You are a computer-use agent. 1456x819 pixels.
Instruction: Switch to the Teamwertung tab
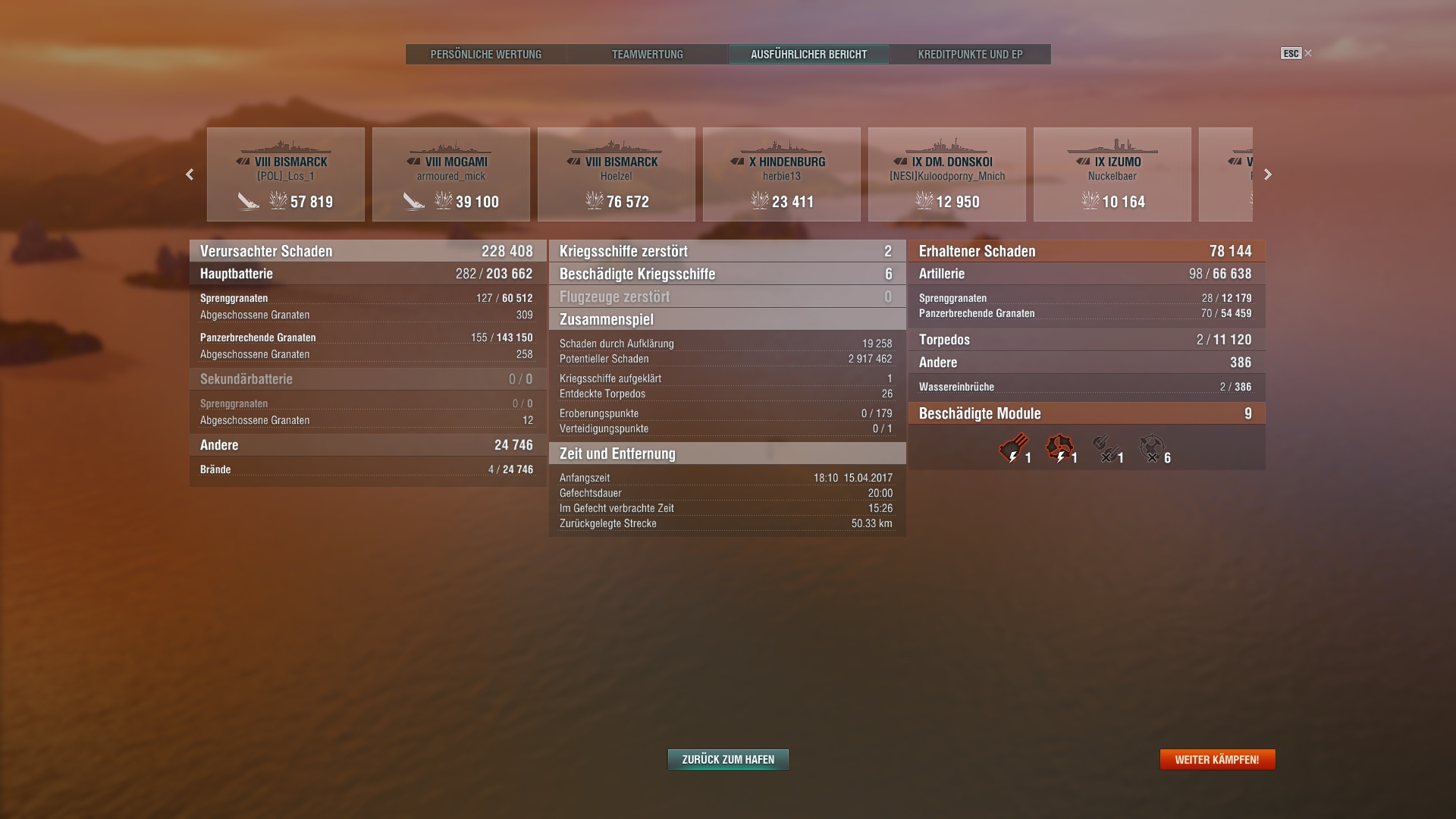click(648, 55)
